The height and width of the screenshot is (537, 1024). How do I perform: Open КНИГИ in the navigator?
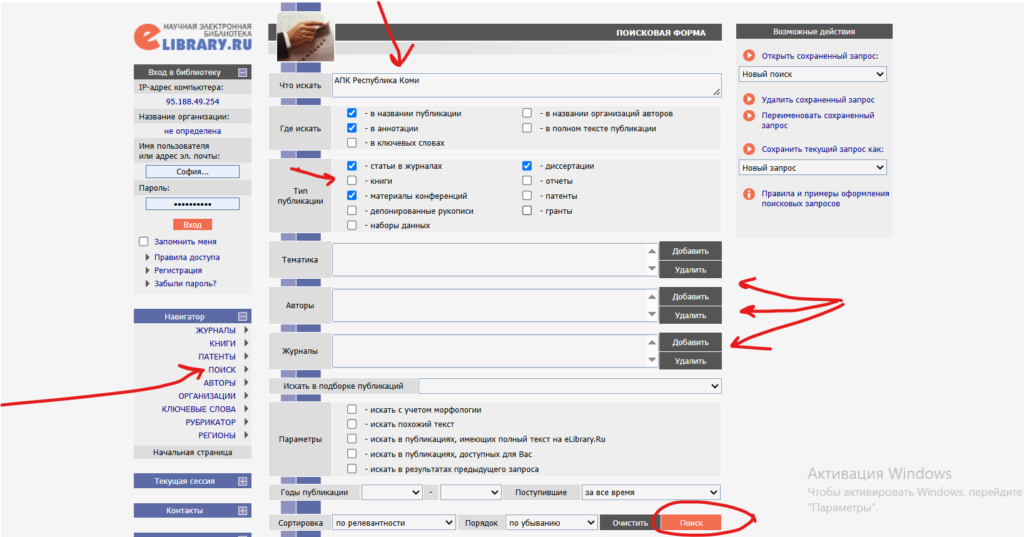[x=222, y=344]
